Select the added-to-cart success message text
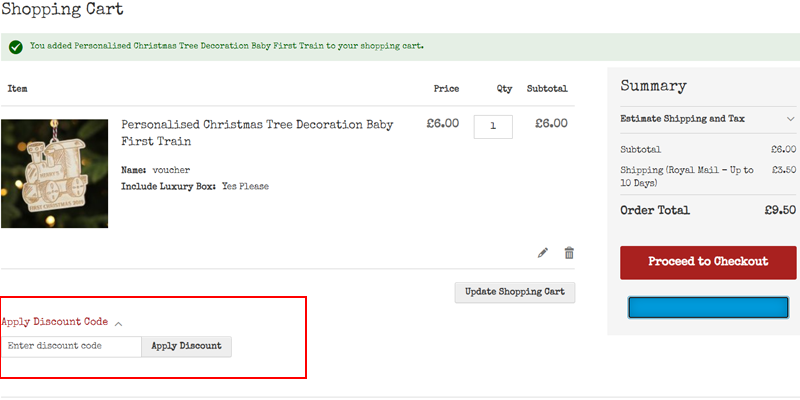This screenshot has width=800, height=400. pyautogui.click(x=227, y=46)
